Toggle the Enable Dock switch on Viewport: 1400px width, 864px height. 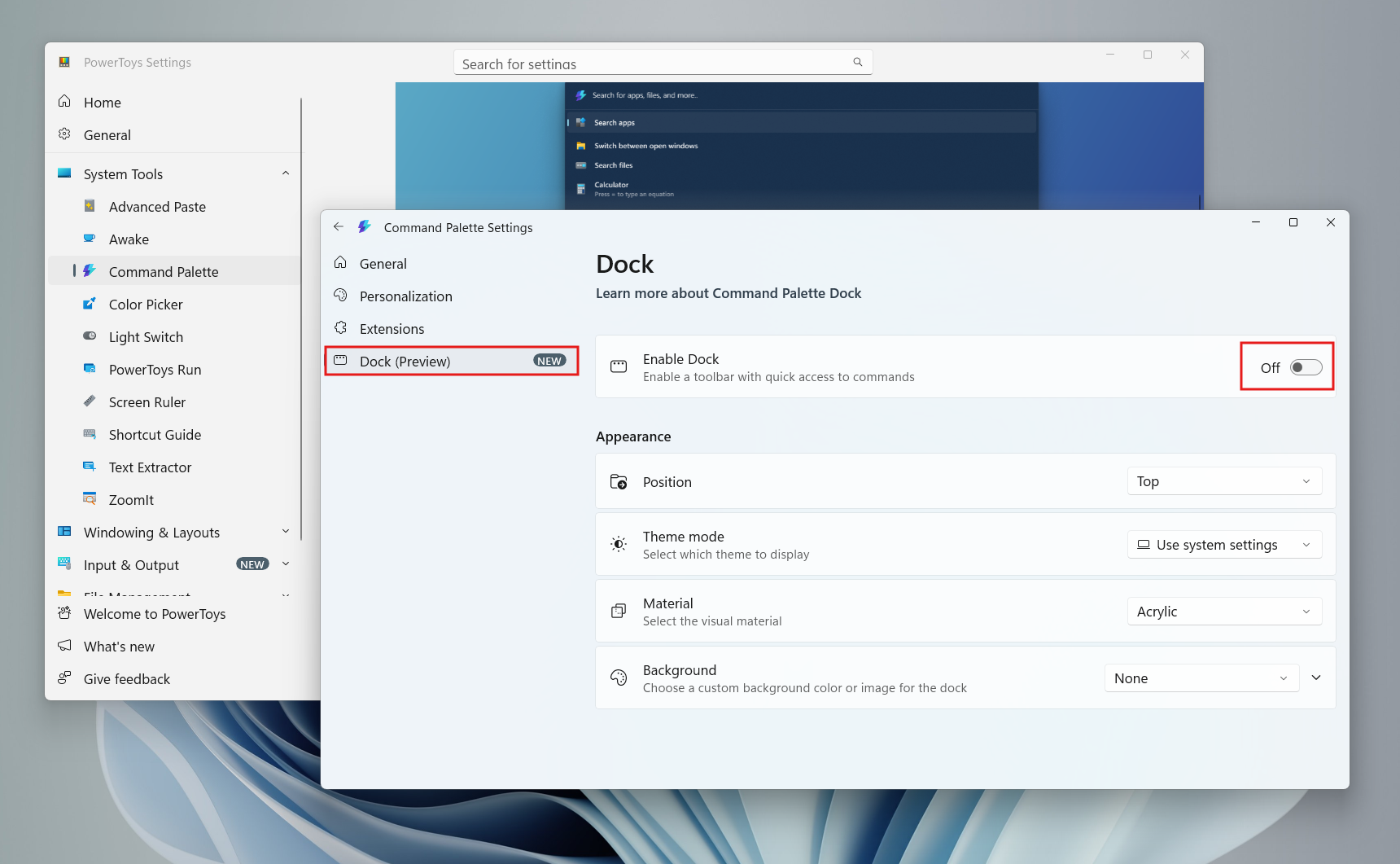[x=1306, y=367]
